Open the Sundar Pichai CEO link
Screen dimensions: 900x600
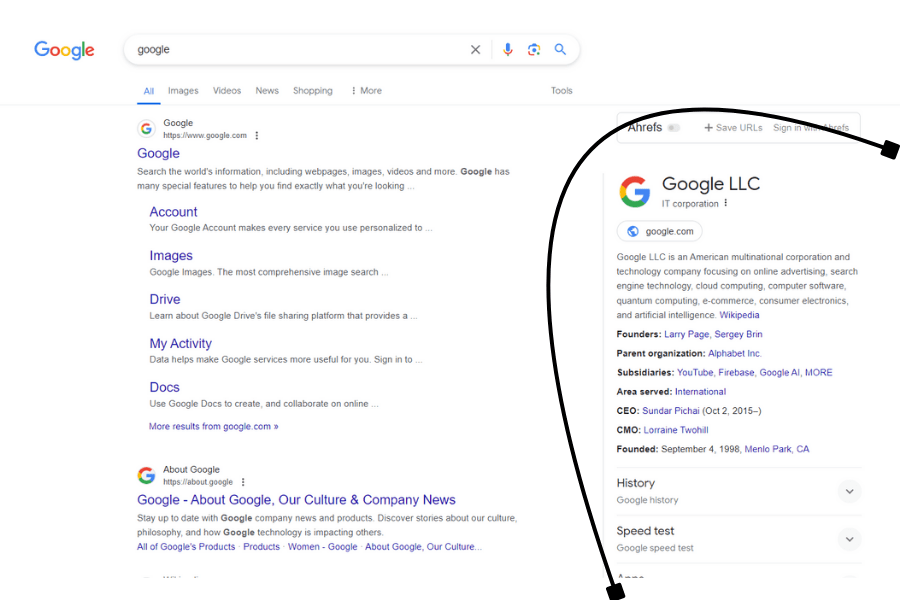coord(671,411)
